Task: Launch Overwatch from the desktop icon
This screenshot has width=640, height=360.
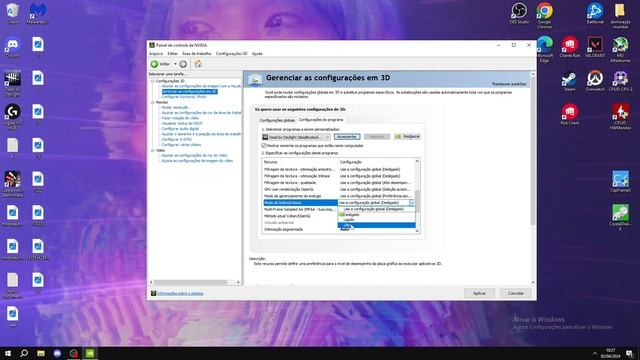Action: pyautogui.click(x=595, y=80)
